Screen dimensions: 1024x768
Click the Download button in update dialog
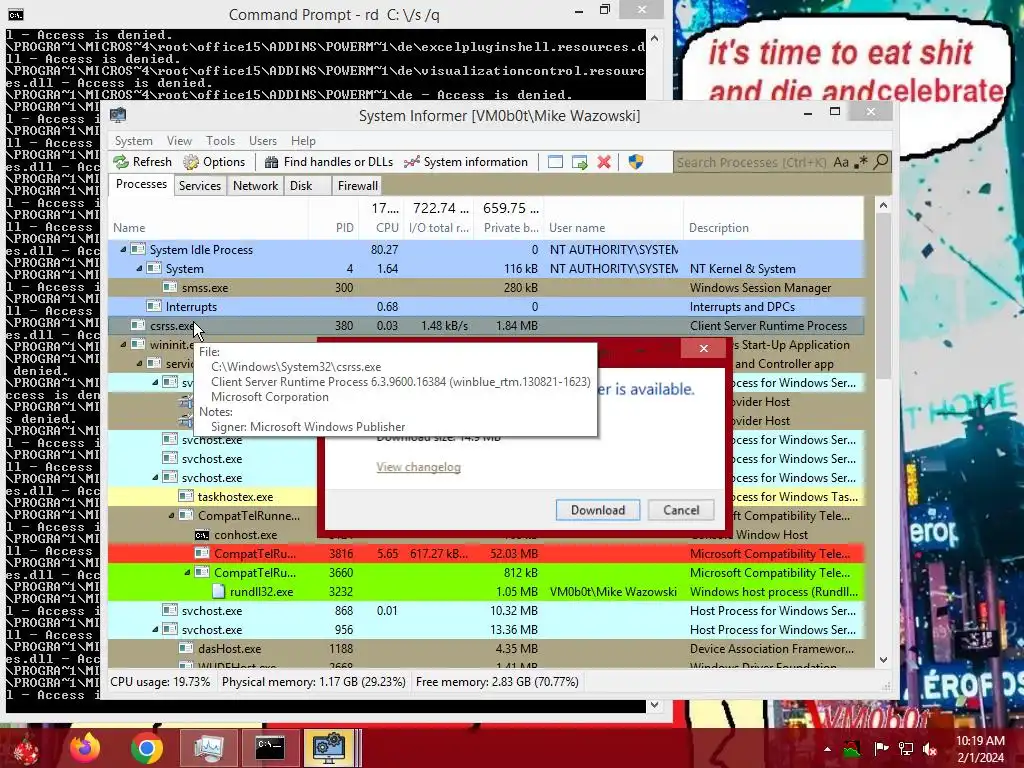(x=598, y=510)
